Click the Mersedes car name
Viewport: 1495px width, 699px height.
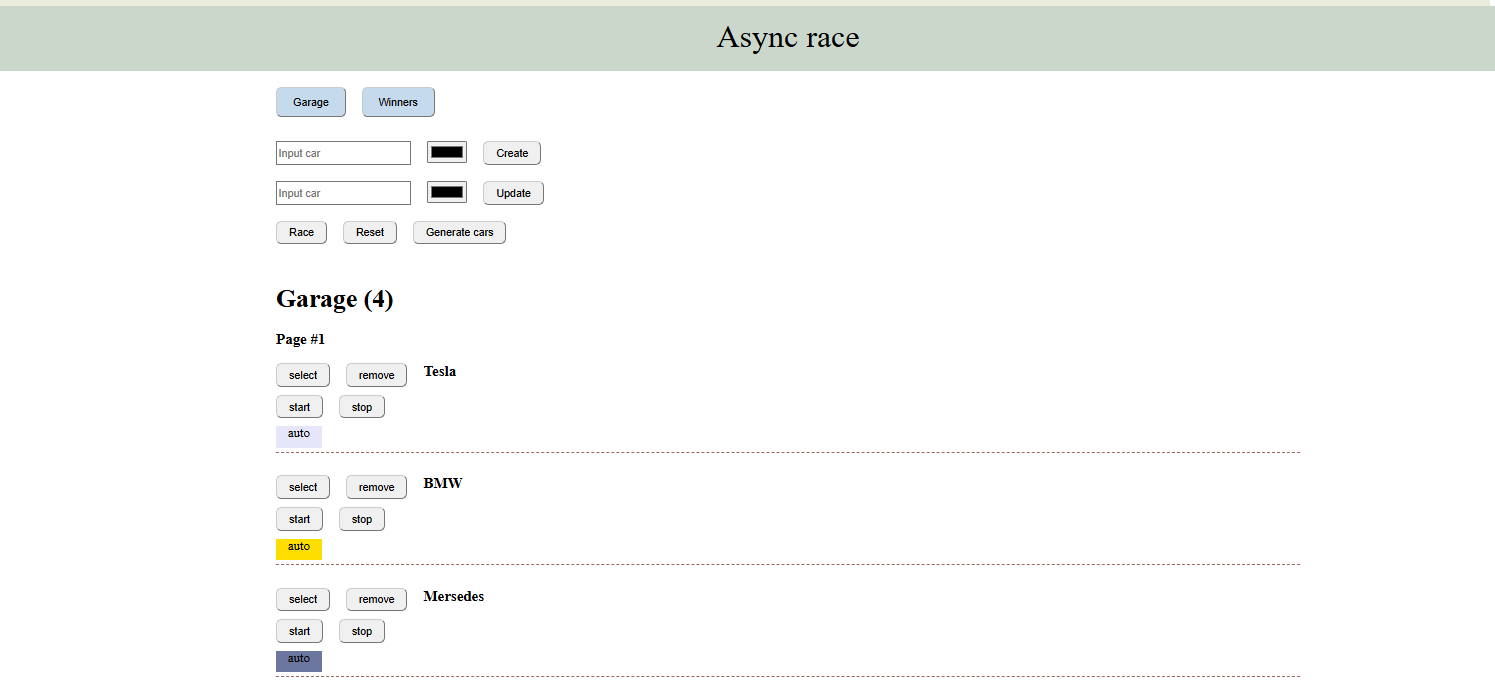point(453,596)
